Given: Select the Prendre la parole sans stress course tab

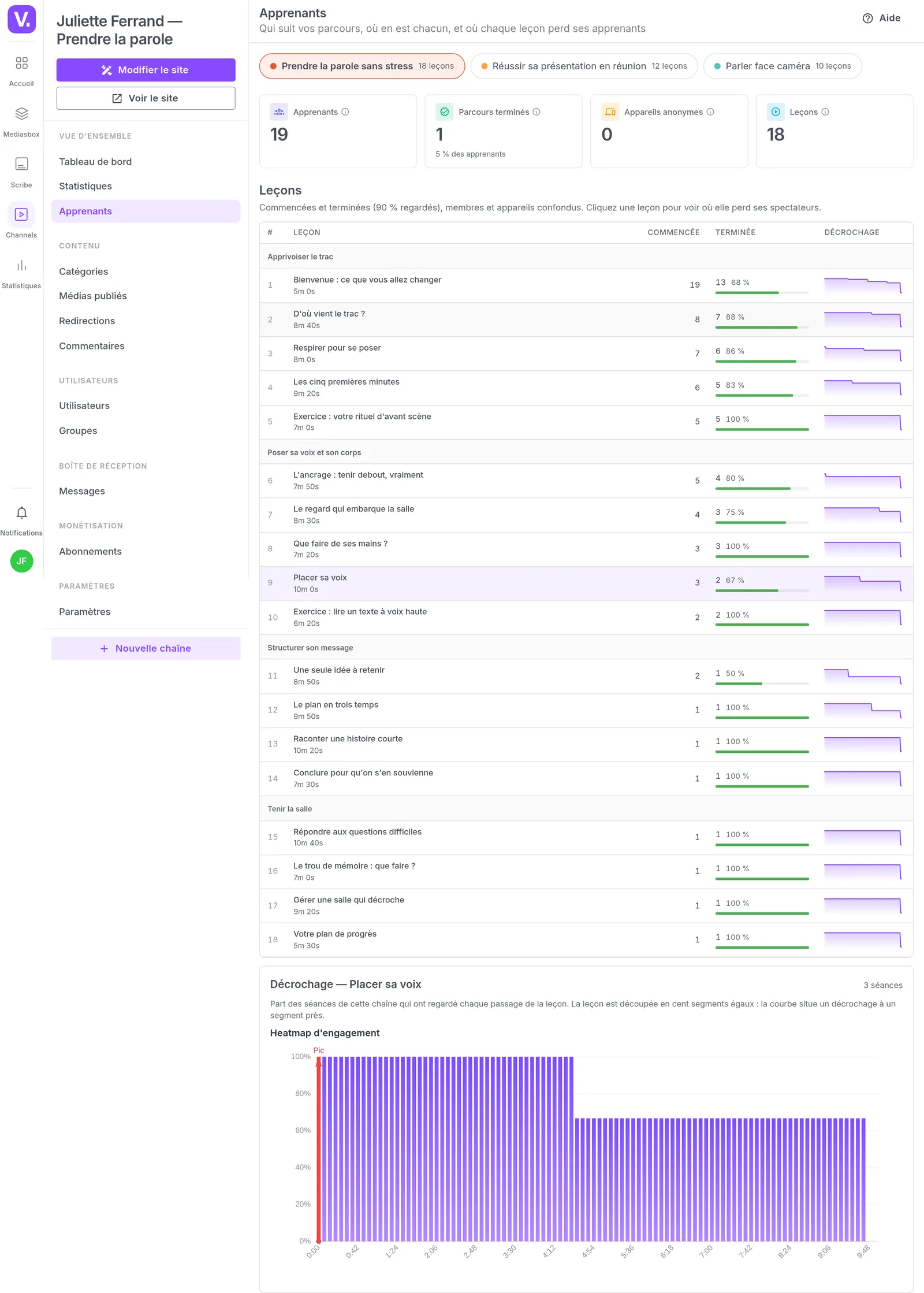Looking at the screenshot, I should [x=362, y=66].
